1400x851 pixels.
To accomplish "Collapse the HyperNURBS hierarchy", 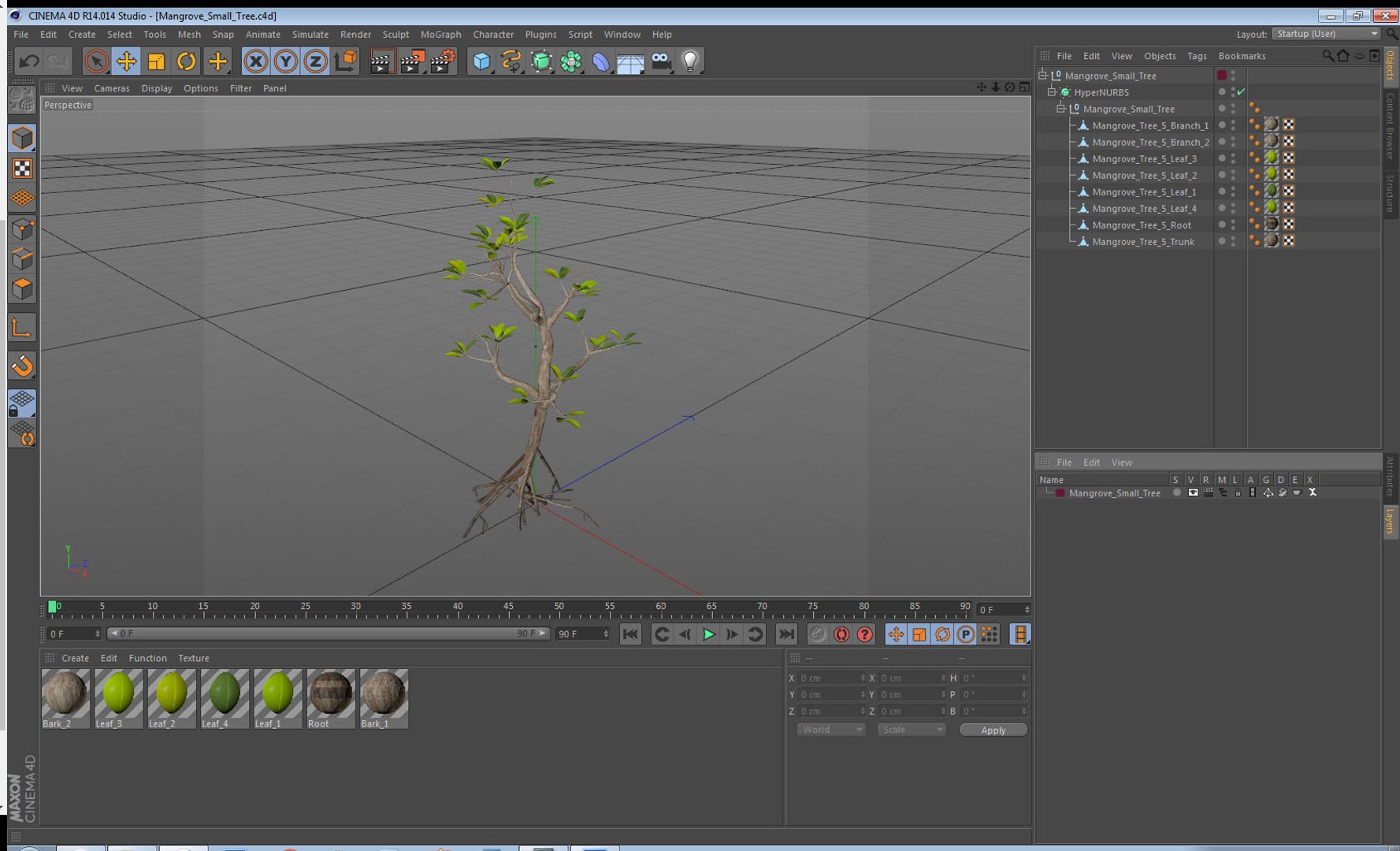I will point(1052,92).
